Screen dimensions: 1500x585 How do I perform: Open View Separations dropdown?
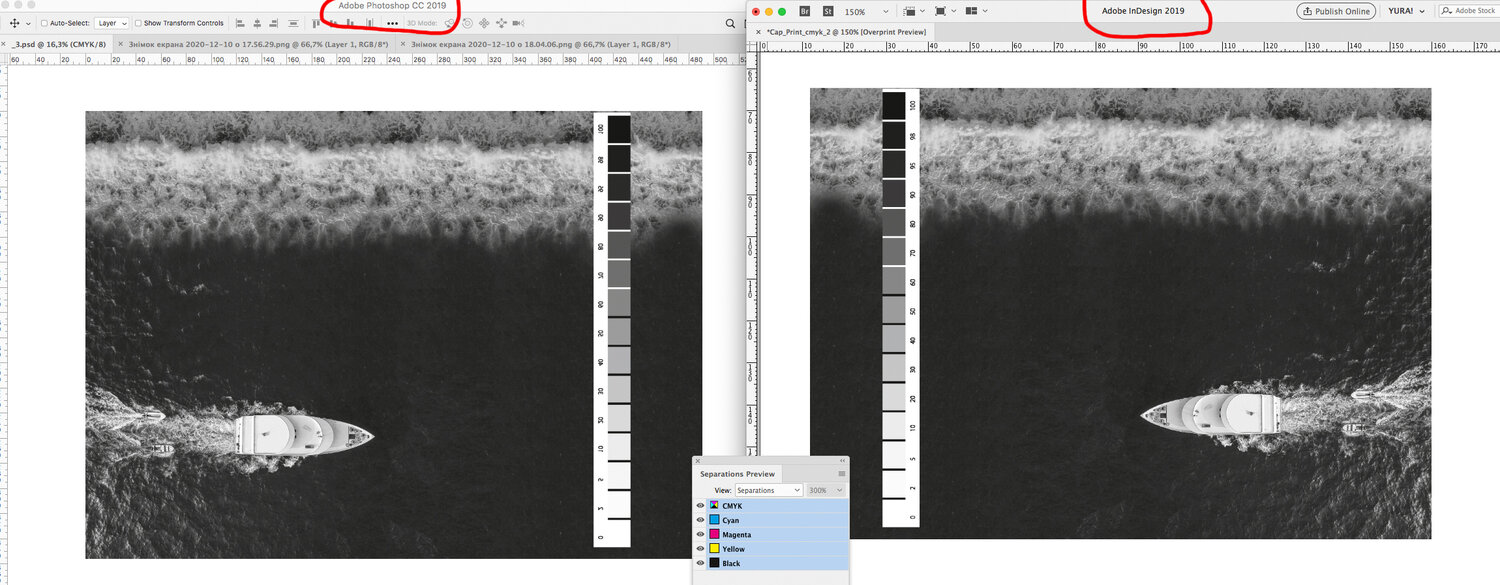pyautogui.click(x=769, y=490)
